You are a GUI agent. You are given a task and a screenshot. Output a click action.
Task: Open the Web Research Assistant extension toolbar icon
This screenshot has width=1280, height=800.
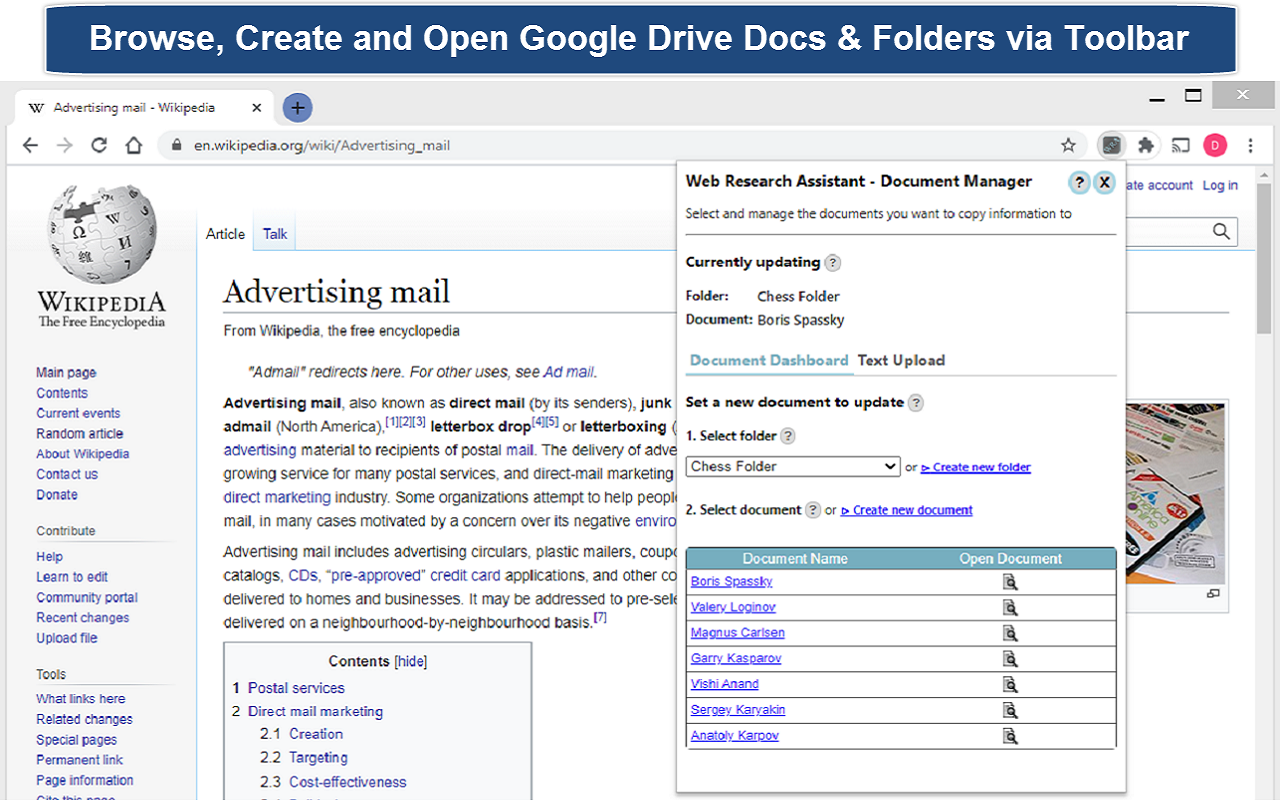coord(1112,145)
